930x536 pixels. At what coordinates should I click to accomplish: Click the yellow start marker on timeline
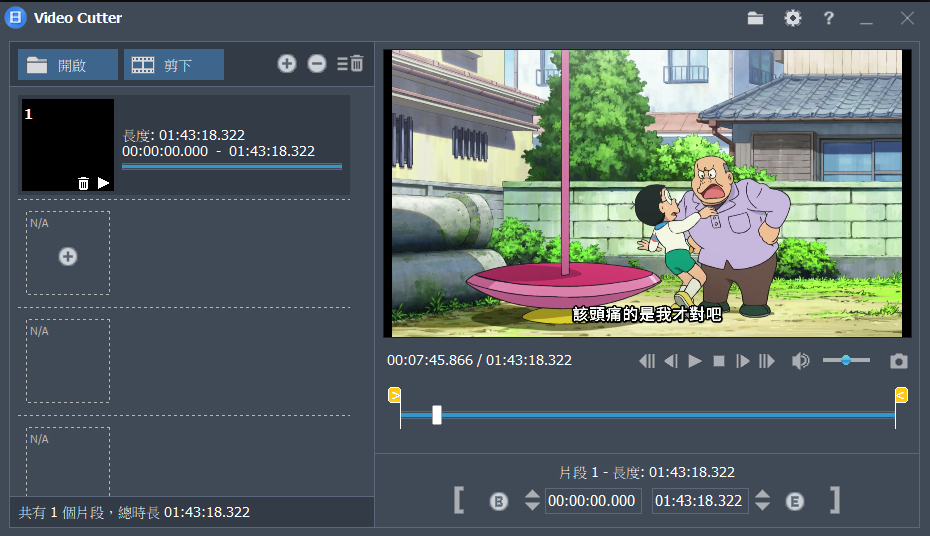(394, 395)
